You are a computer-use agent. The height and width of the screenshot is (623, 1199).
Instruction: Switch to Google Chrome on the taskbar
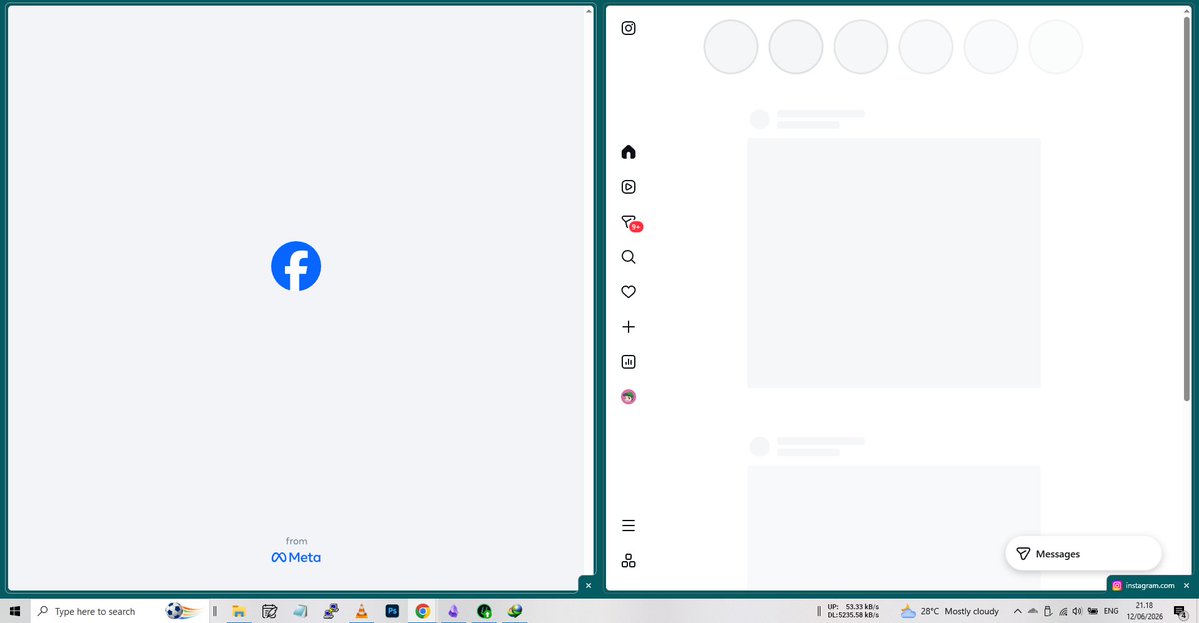(422, 611)
